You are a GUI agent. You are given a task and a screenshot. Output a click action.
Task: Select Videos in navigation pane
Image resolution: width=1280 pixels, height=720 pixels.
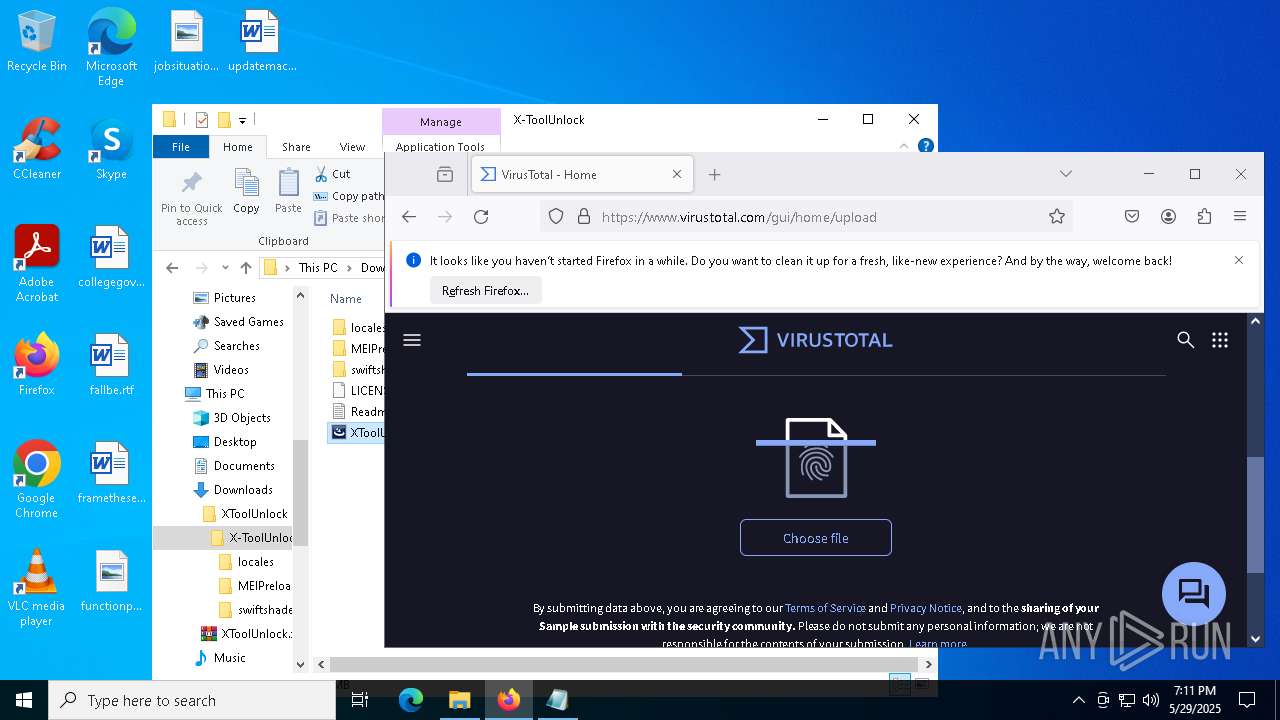pos(231,370)
